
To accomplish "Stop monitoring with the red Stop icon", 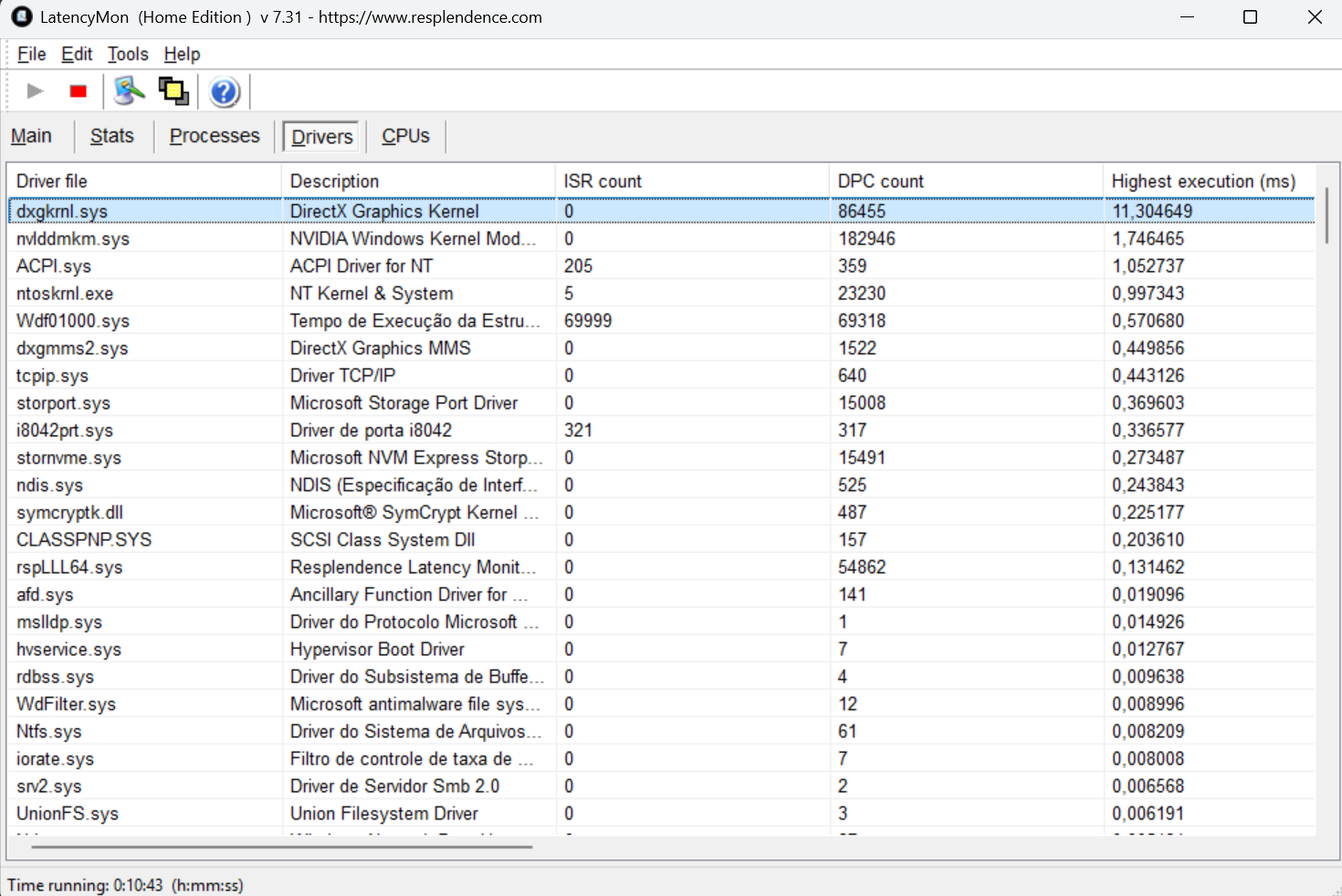I will pos(79,91).
